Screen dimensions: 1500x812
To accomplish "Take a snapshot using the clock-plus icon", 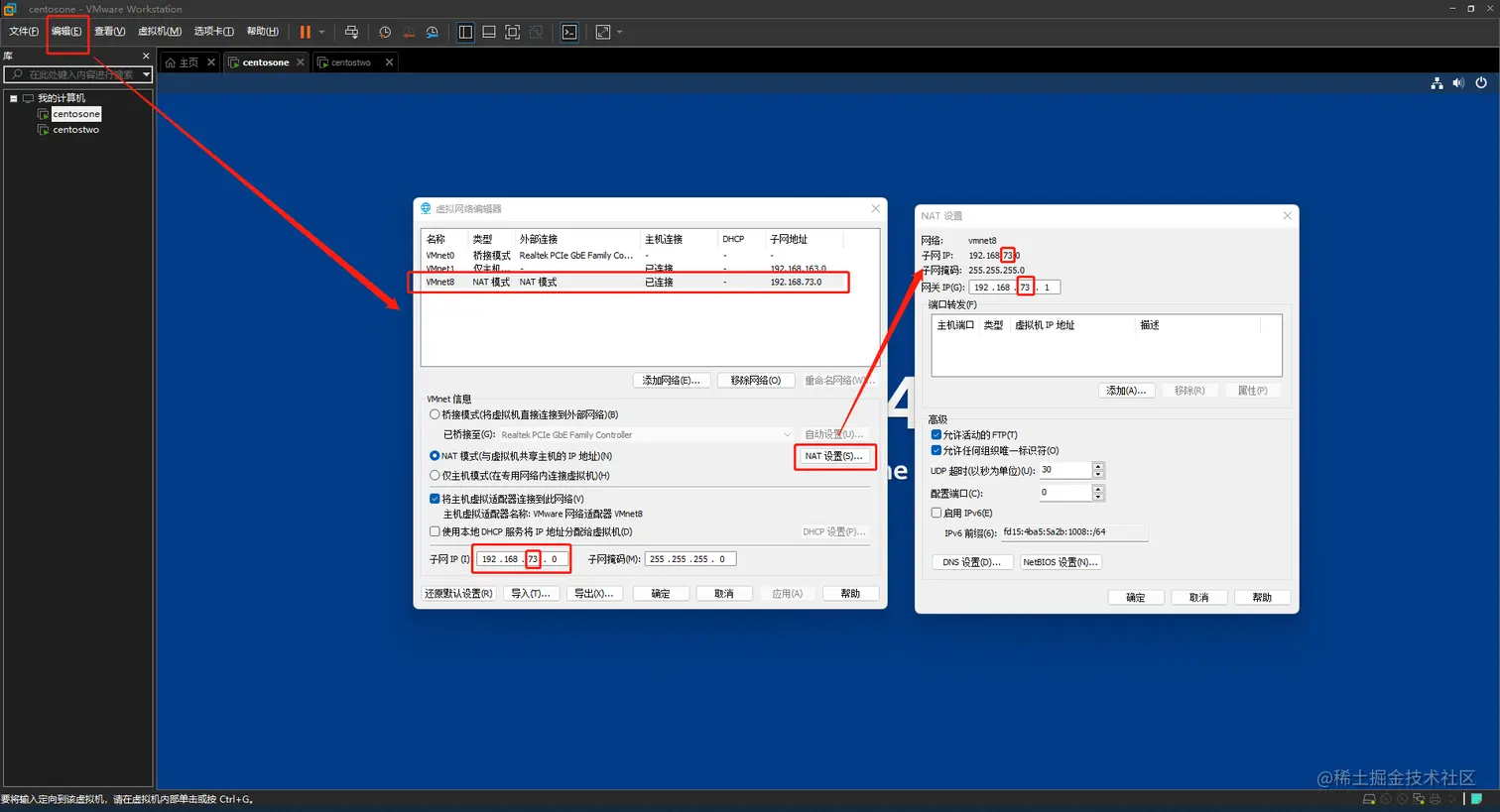I will click(x=385, y=32).
